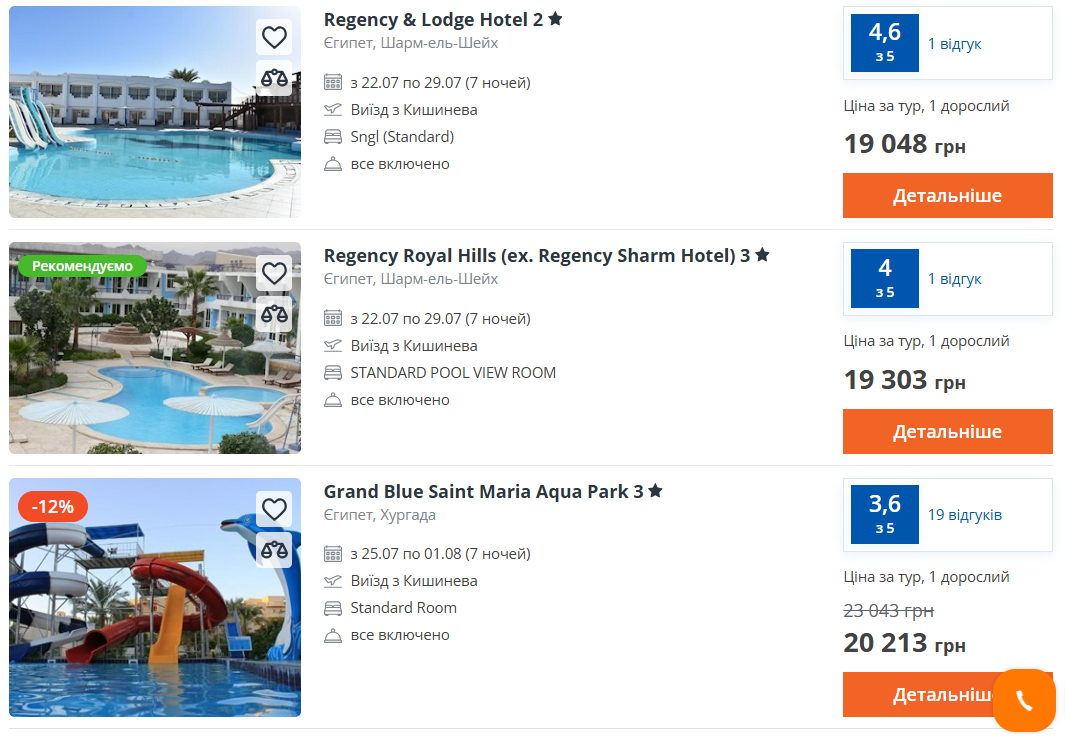Add Regency & Lodge Hotel to favorites
The width and height of the screenshot is (1065, 739).
274,37
